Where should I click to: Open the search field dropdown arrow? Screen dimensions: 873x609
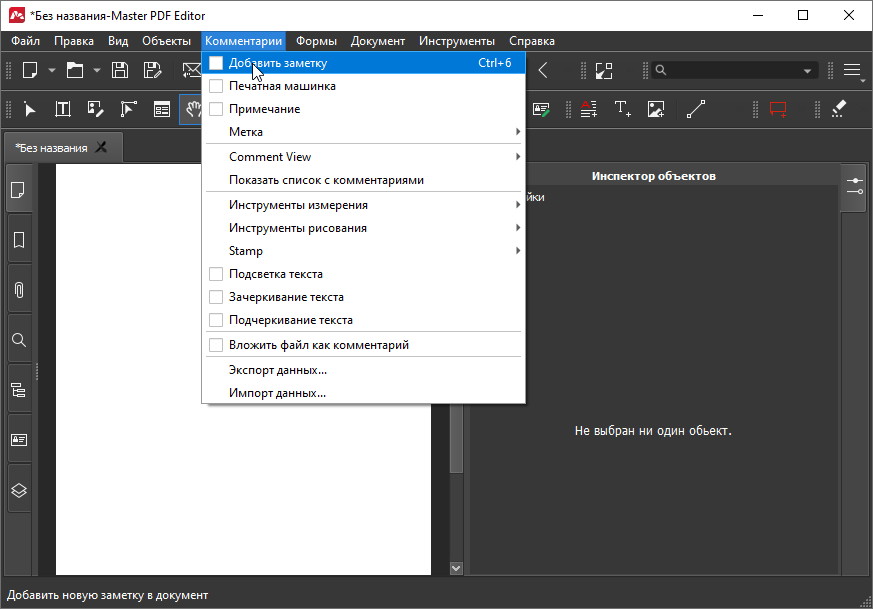coord(807,71)
